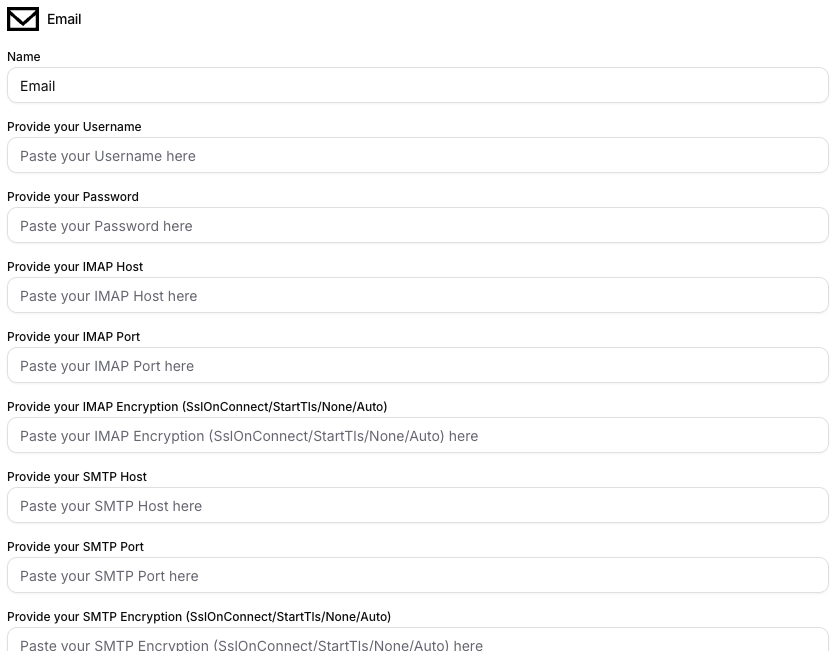Click the SMTP Host input field
840x666 pixels.
(417, 505)
